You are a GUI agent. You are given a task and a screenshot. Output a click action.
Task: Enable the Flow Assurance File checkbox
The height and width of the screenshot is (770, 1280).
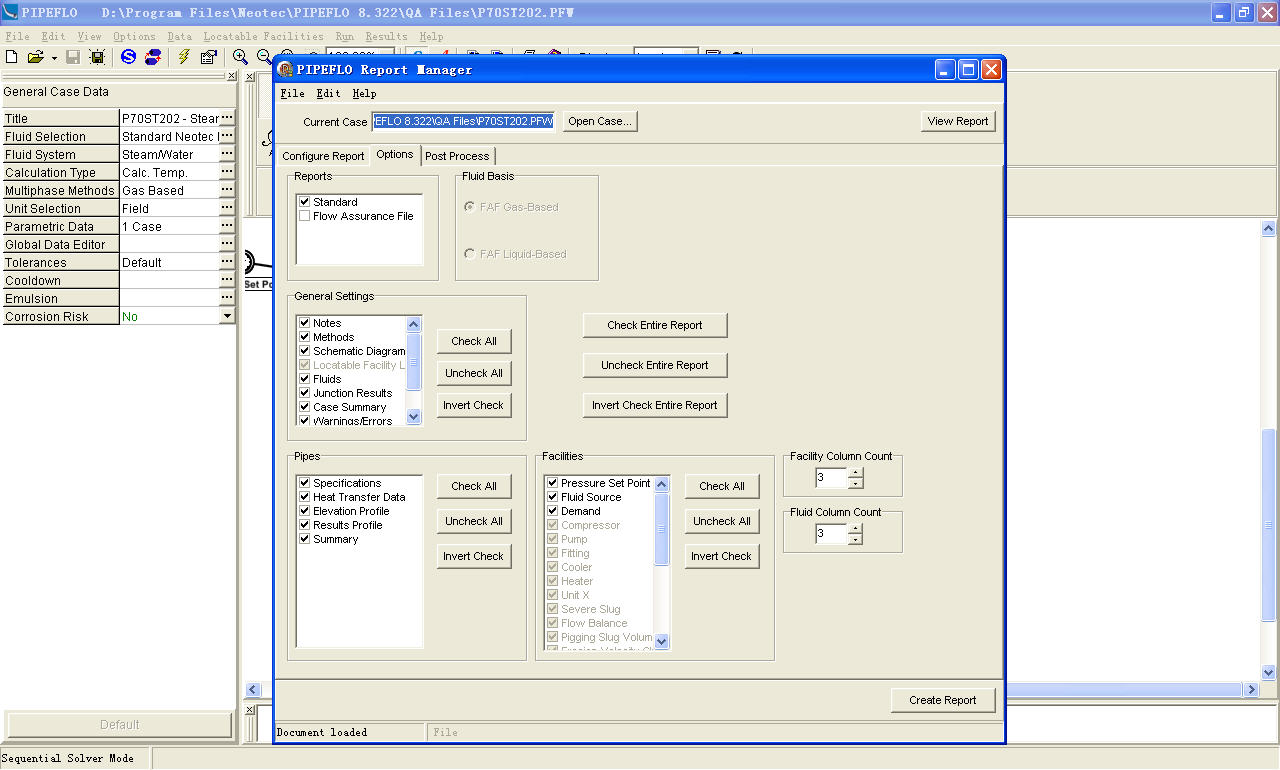304,216
